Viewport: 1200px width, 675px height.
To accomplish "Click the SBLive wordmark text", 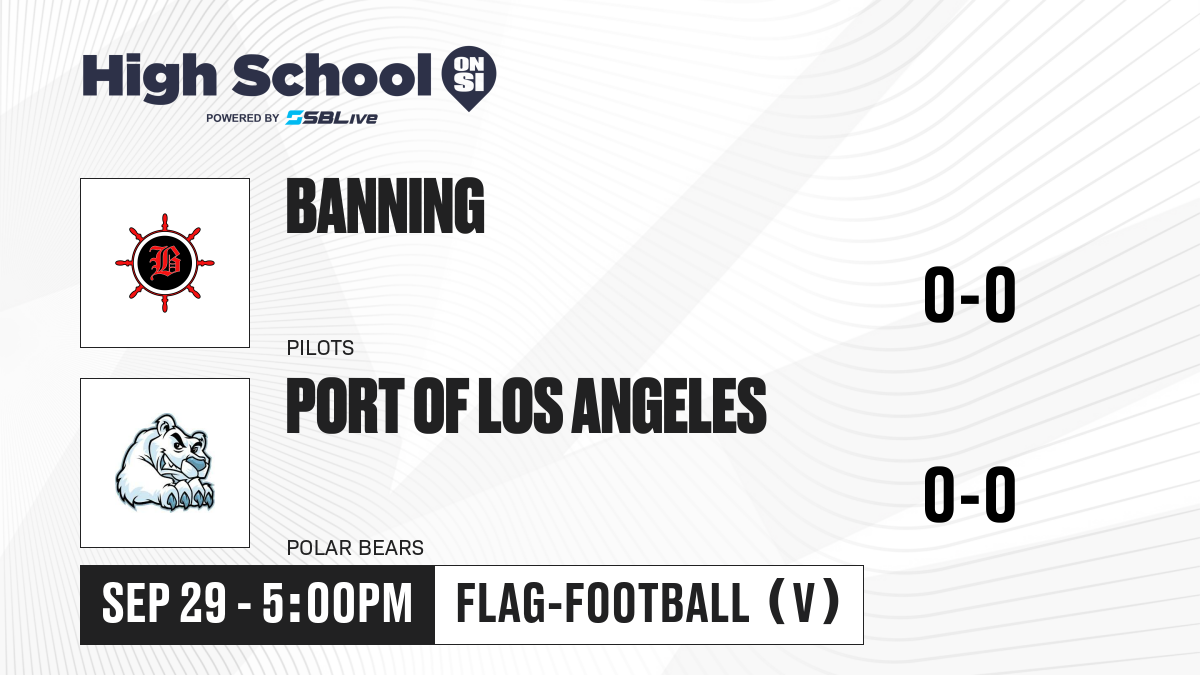I will click(342, 118).
